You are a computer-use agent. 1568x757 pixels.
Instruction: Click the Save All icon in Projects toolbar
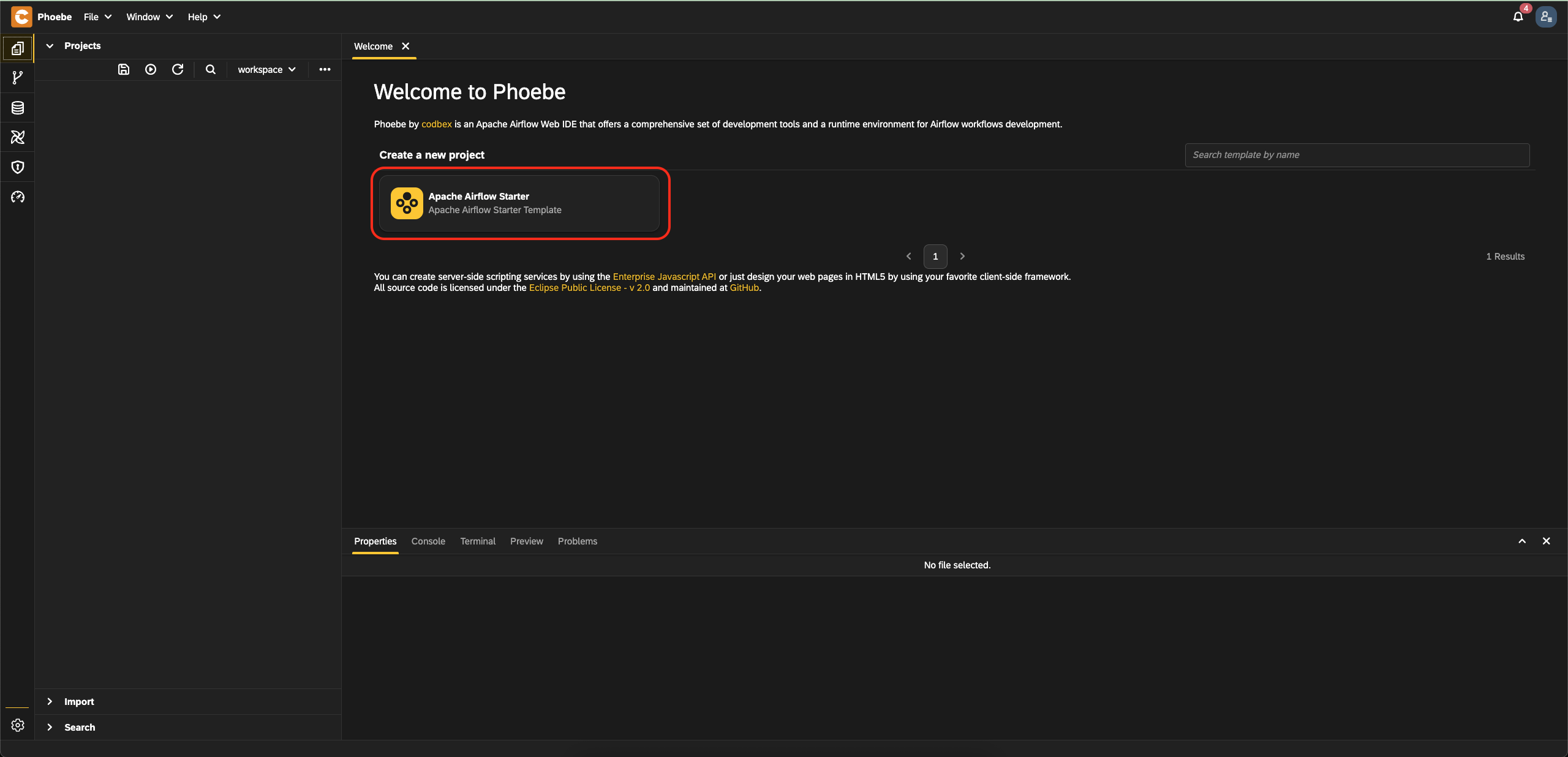click(124, 69)
